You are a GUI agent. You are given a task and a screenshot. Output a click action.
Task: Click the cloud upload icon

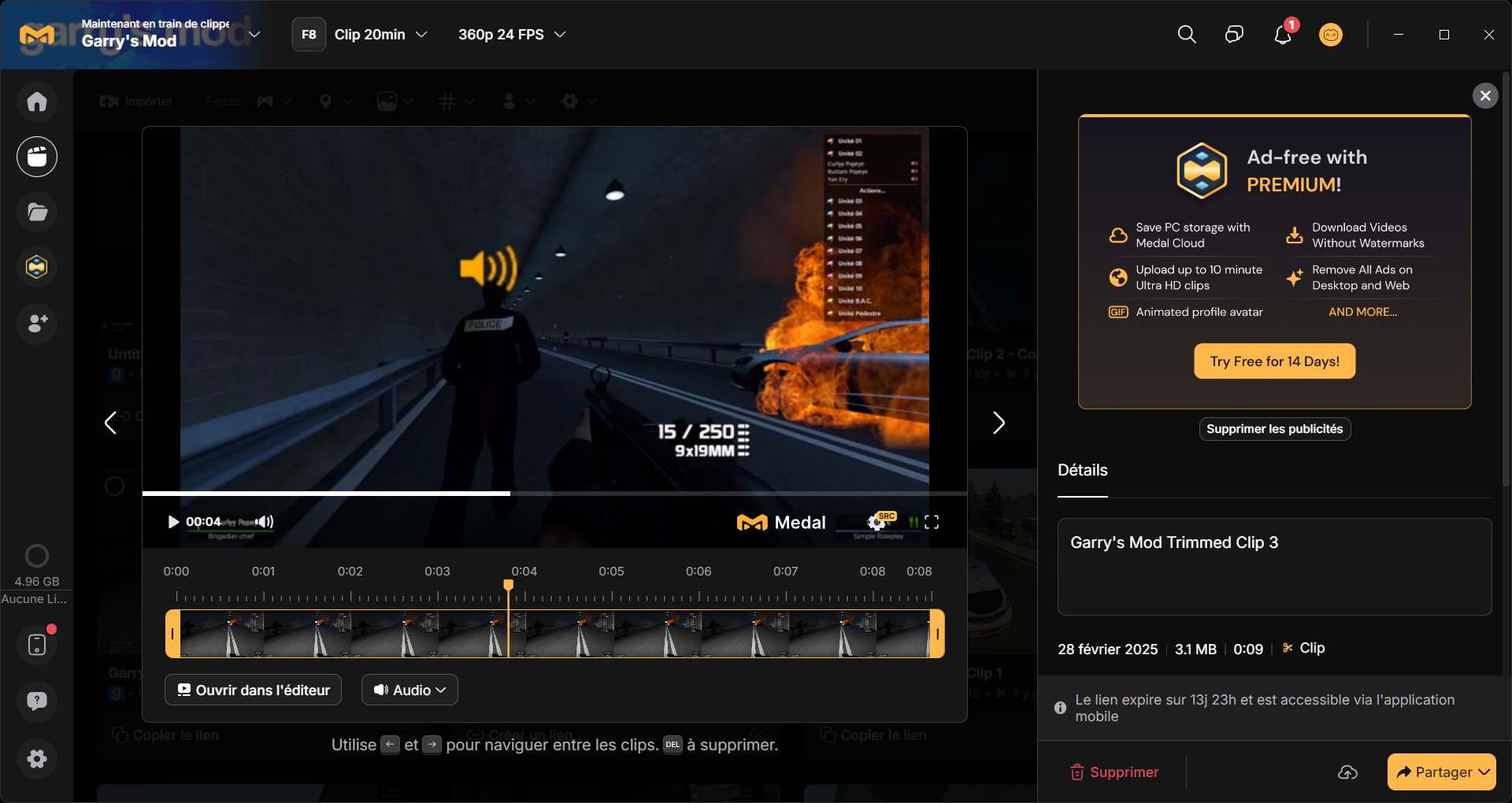pyautogui.click(x=1347, y=772)
